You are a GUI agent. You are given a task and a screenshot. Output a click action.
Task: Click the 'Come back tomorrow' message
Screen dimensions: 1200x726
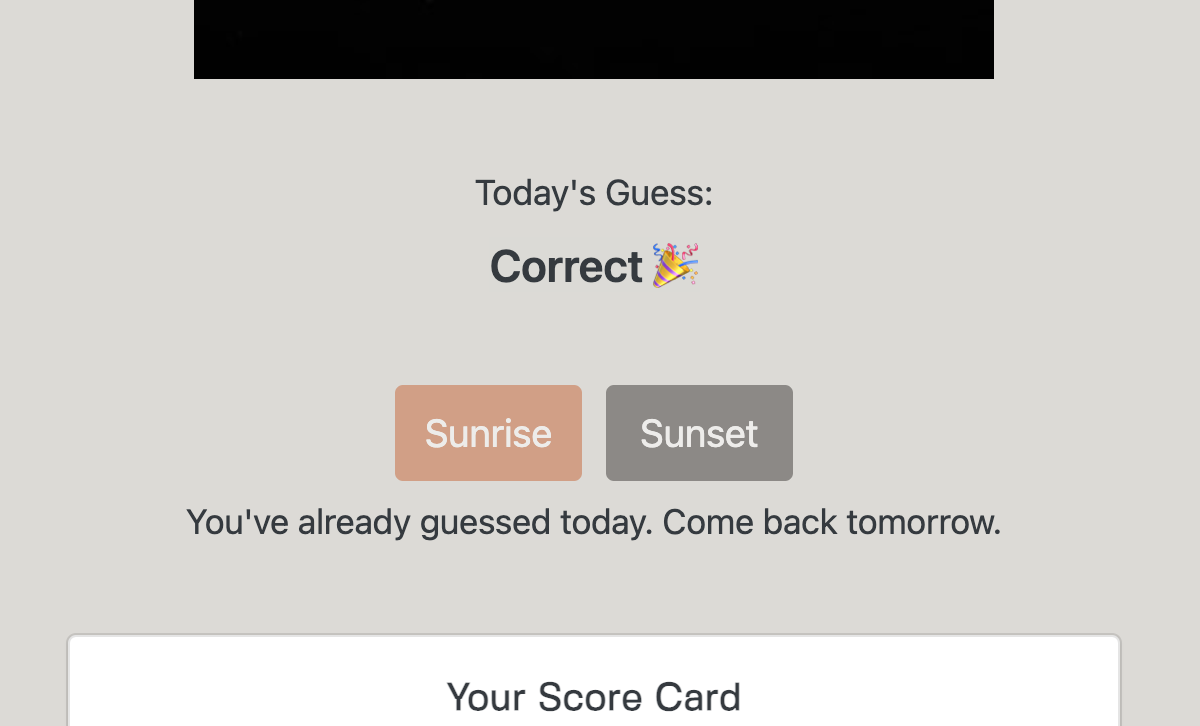pos(594,521)
